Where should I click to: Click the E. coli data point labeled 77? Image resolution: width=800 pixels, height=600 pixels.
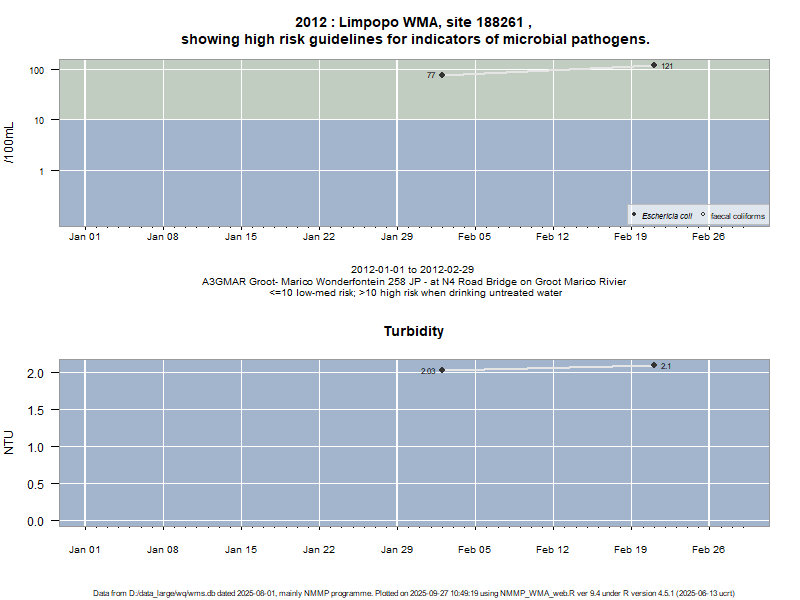(442, 75)
